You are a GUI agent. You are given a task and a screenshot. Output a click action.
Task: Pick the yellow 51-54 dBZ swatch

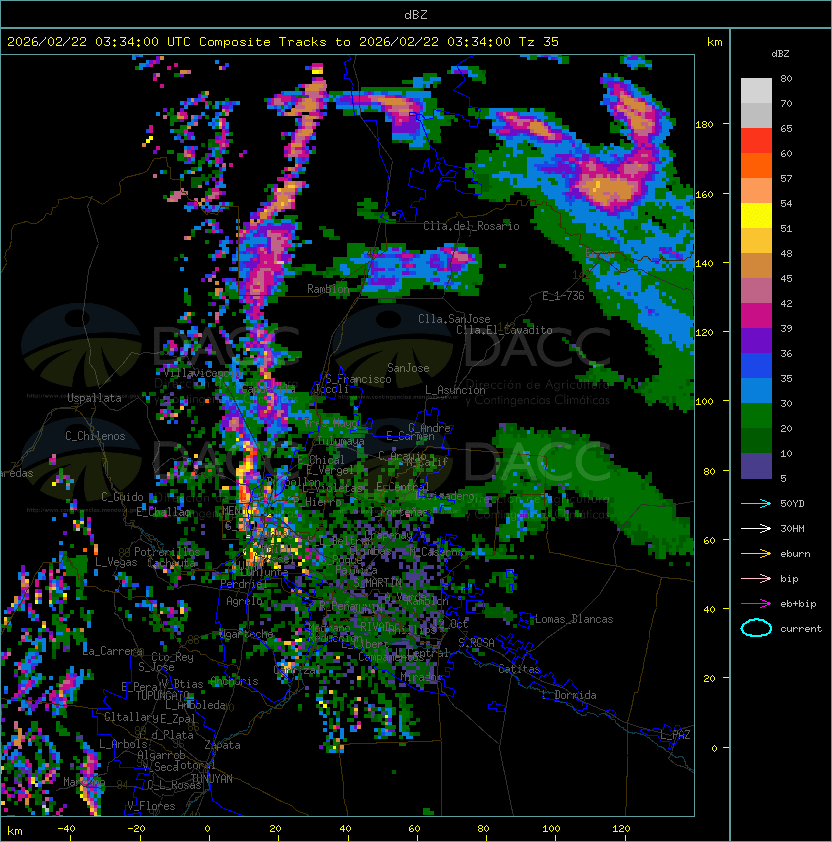point(756,215)
